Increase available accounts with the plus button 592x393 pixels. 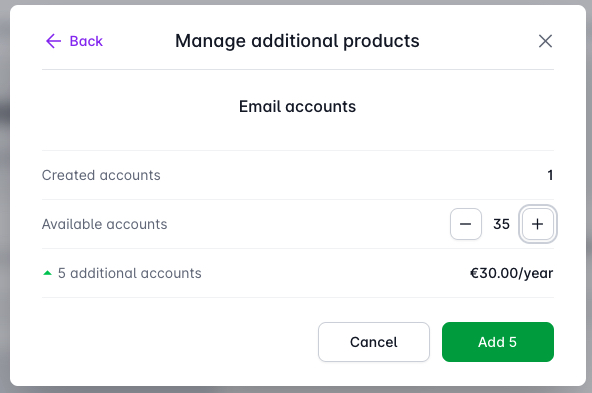pos(537,224)
